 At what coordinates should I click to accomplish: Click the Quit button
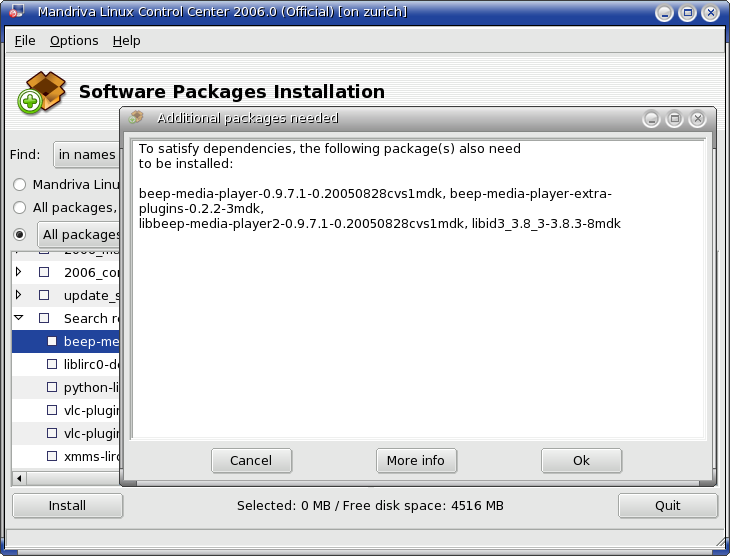(x=668, y=506)
